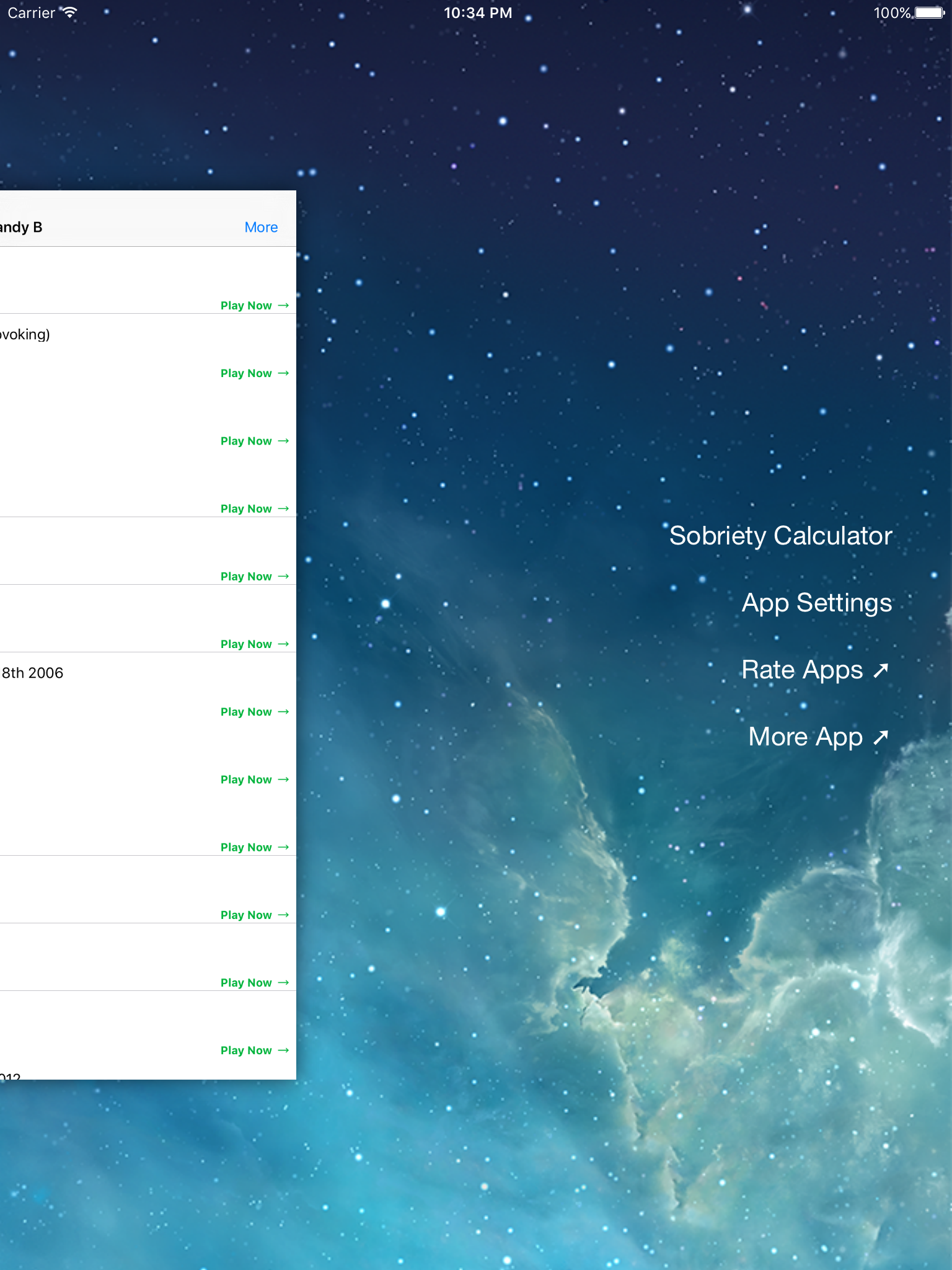Select Rate Apps in the side menu

click(x=815, y=670)
